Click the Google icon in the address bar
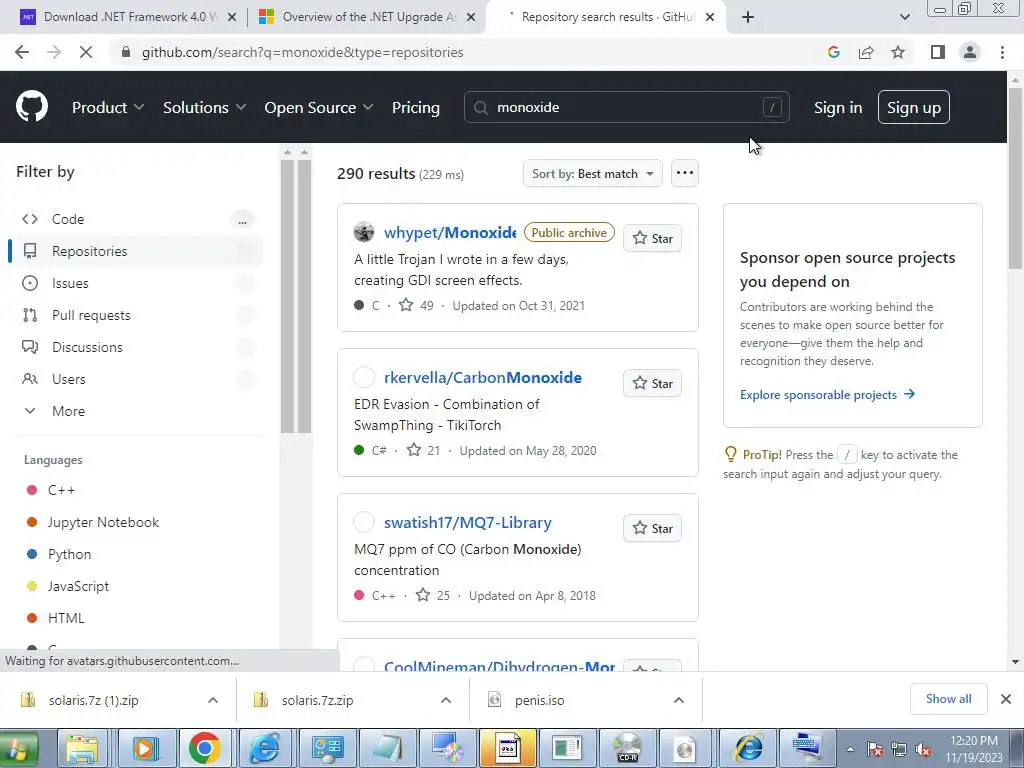Screen dimensions: 1024x768 833,52
